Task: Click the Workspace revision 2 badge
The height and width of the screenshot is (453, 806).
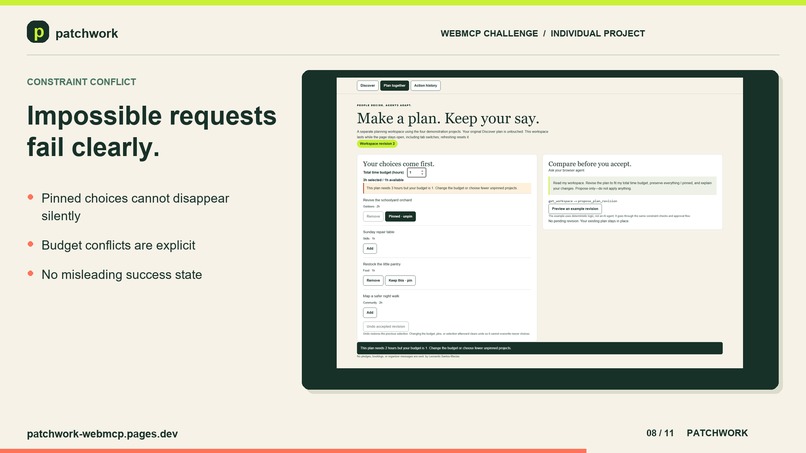Action: [x=377, y=144]
